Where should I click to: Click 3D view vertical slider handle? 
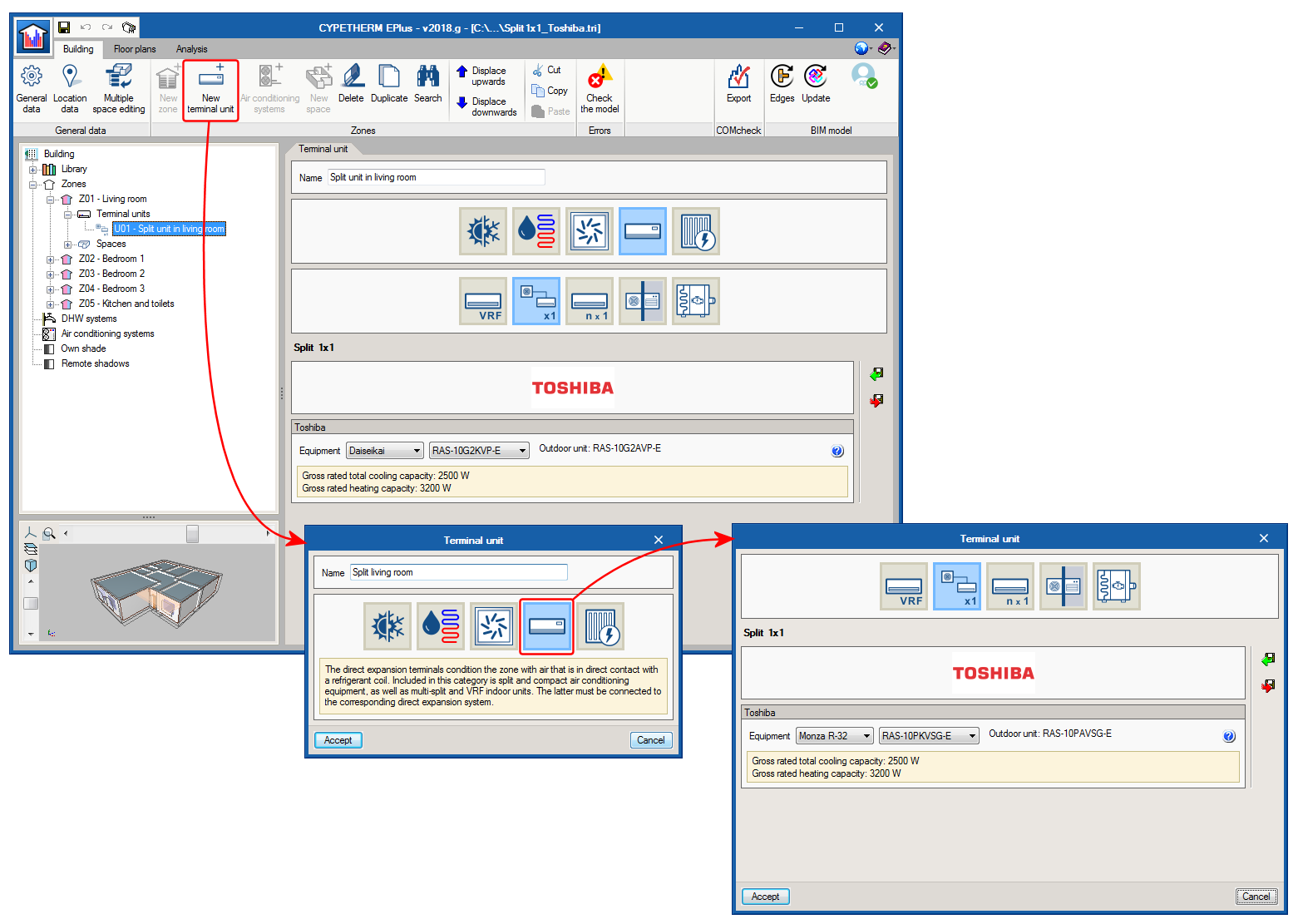pyautogui.click(x=31, y=604)
